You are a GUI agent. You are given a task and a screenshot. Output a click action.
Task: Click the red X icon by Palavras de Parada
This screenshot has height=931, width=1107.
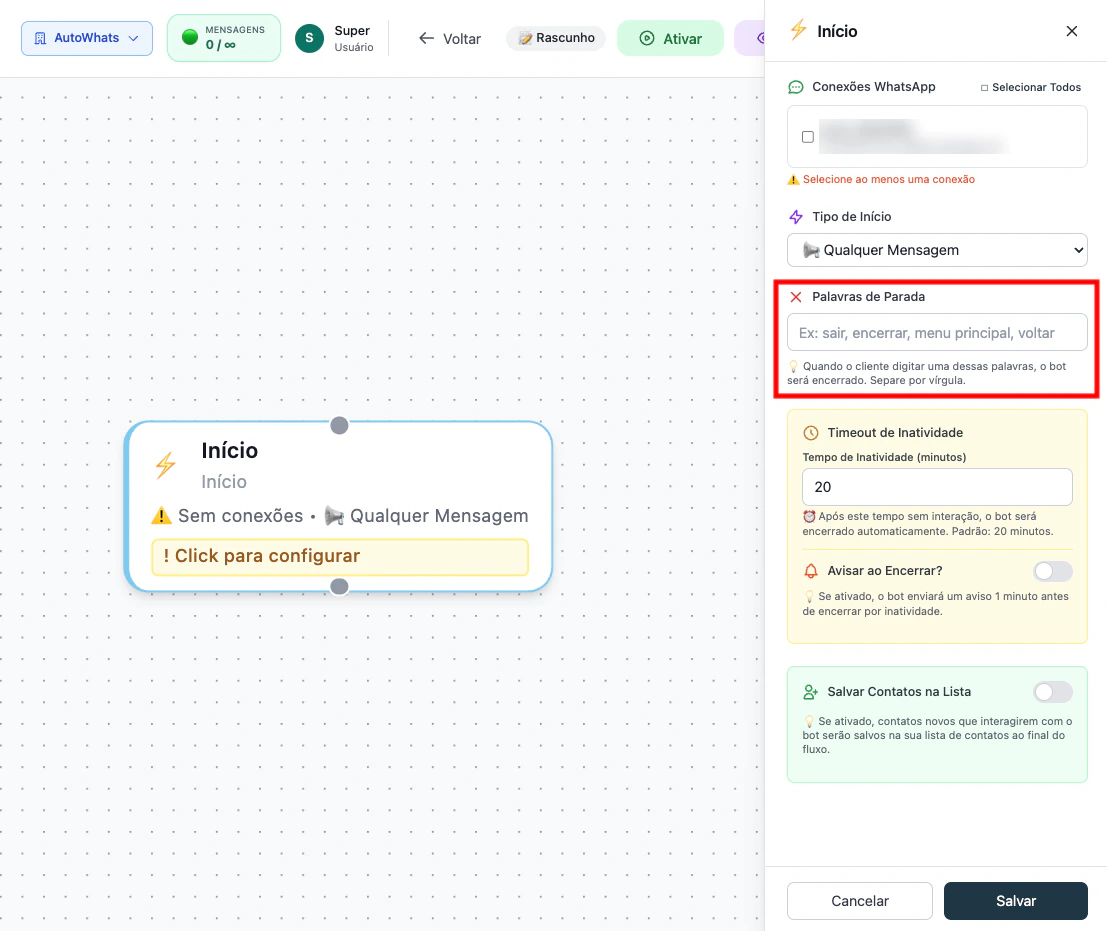coord(796,297)
